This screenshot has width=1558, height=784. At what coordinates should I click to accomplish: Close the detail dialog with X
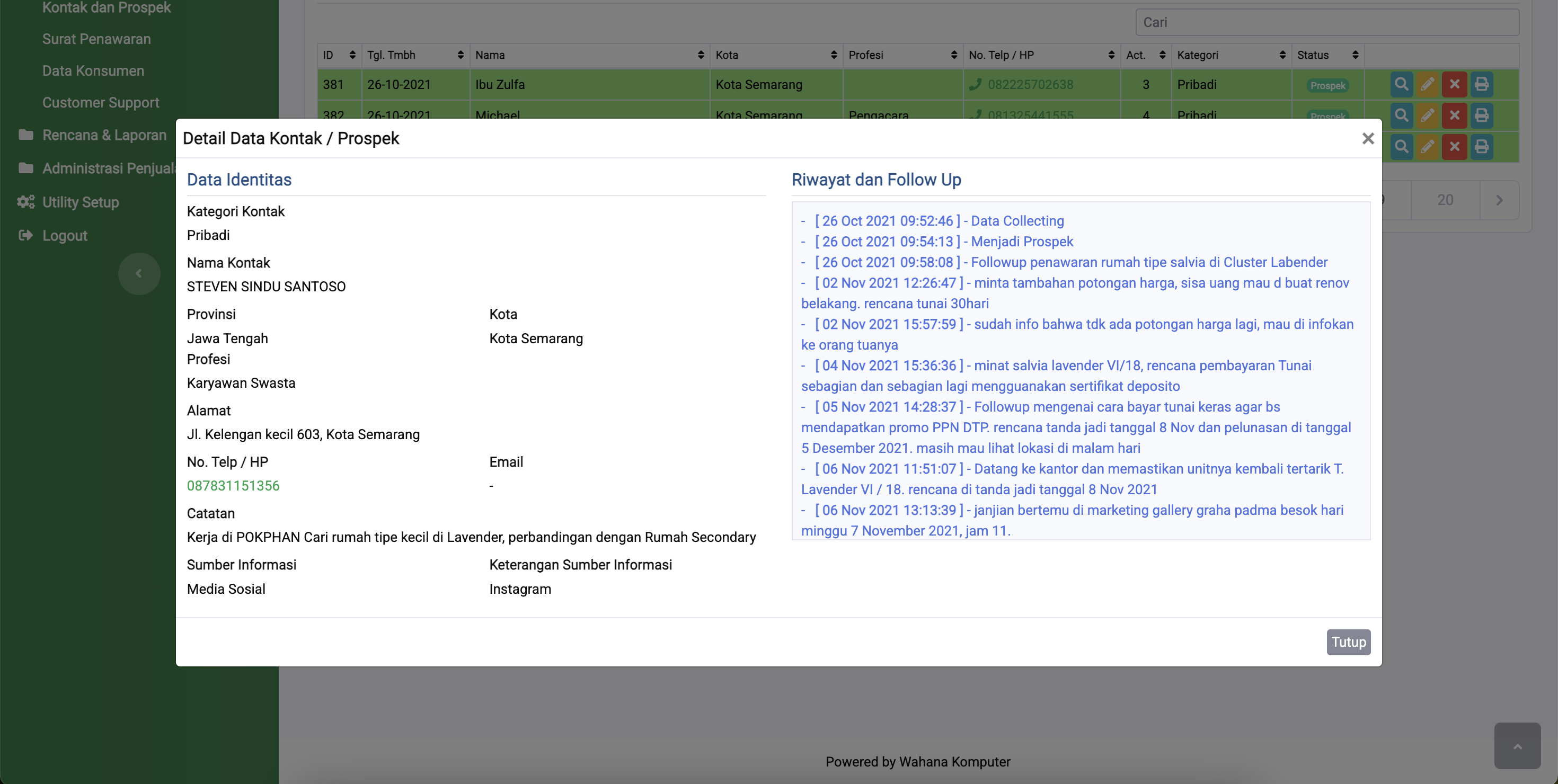(x=1367, y=138)
